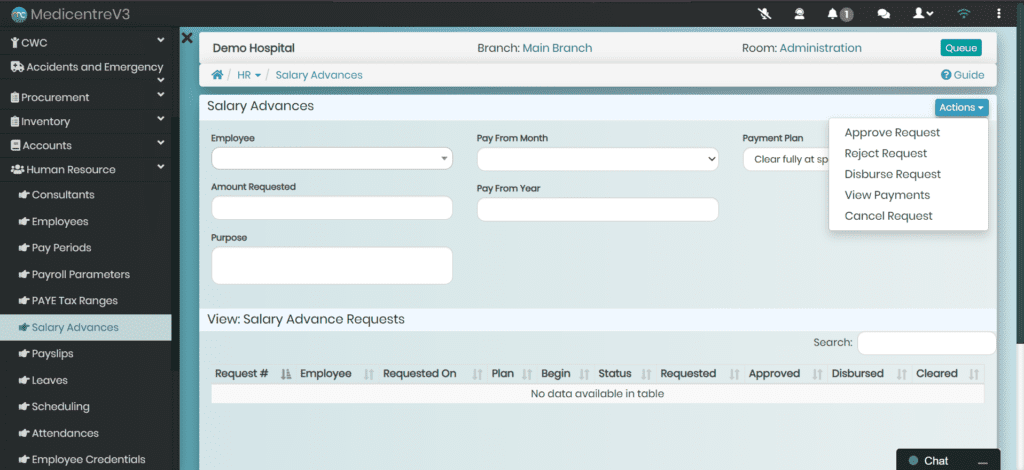
Task: Open the Actions dropdown button
Action: pos(961,108)
